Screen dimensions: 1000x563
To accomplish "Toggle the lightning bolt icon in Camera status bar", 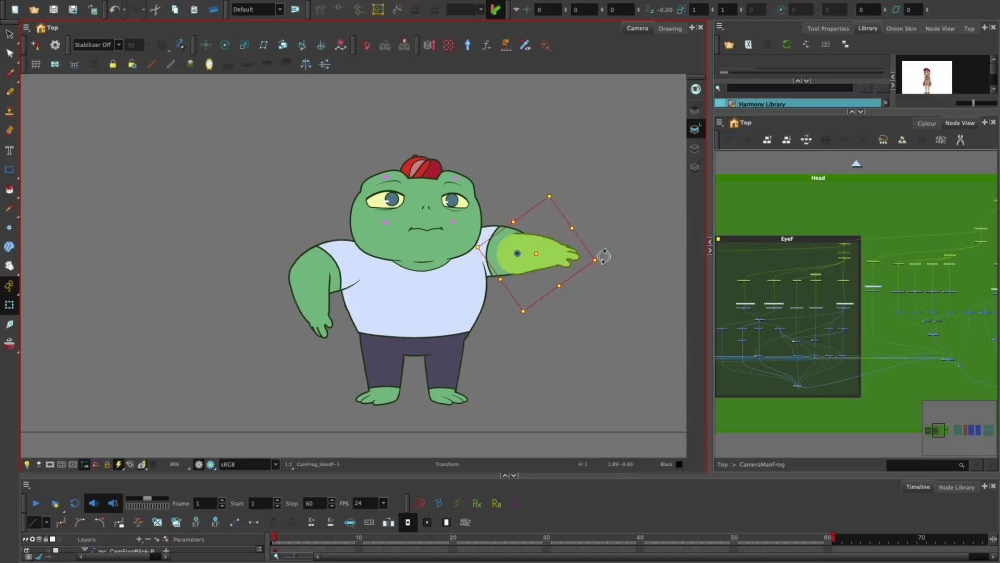I will click(118, 465).
